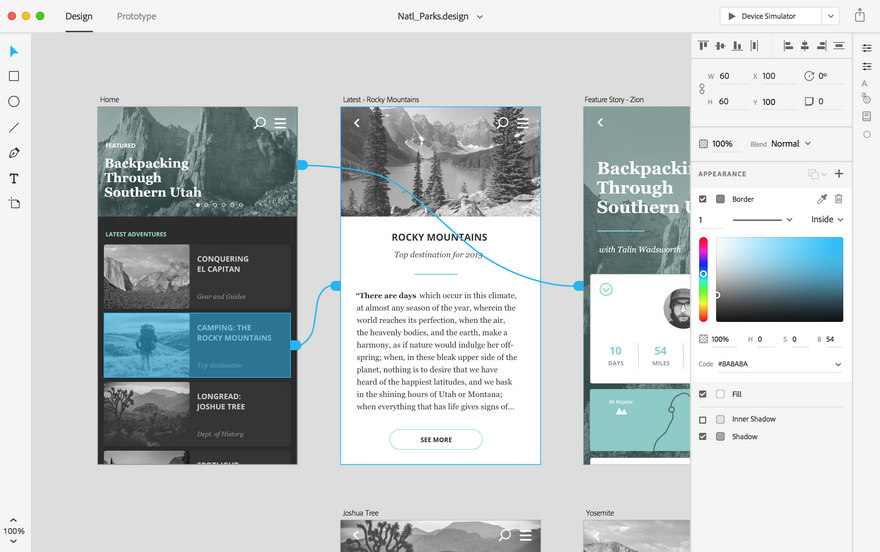The width and height of the screenshot is (880, 552).
Task: Select the arrow Selection tool
Action: click(x=14, y=51)
